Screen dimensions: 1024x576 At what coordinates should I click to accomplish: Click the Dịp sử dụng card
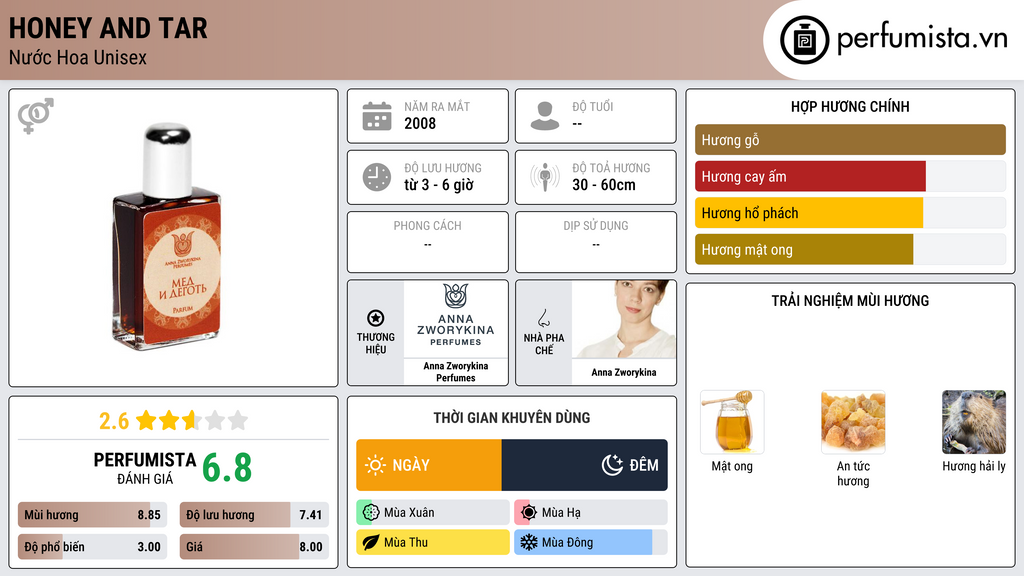pos(596,242)
